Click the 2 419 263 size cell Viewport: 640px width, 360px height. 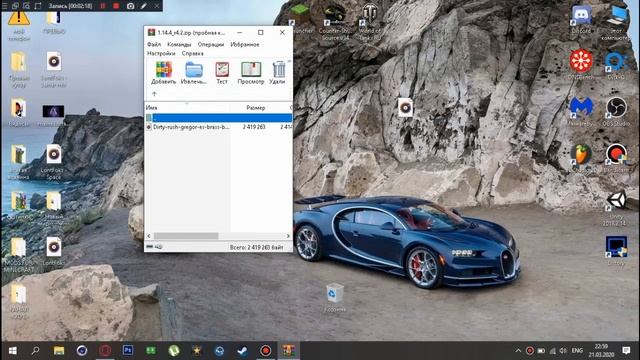click(x=254, y=127)
